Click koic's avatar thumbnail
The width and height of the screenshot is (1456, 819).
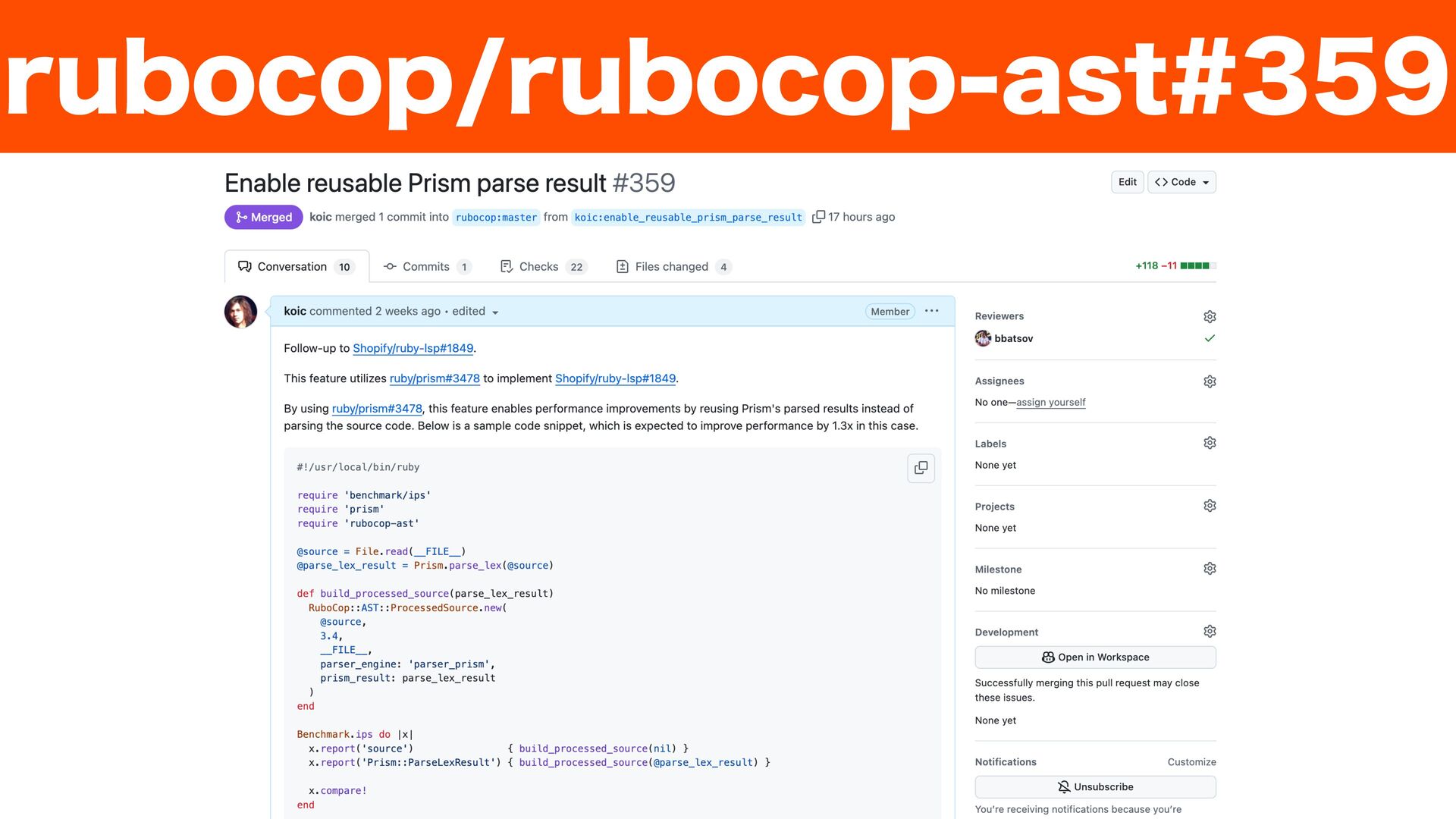tap(240, 312)
